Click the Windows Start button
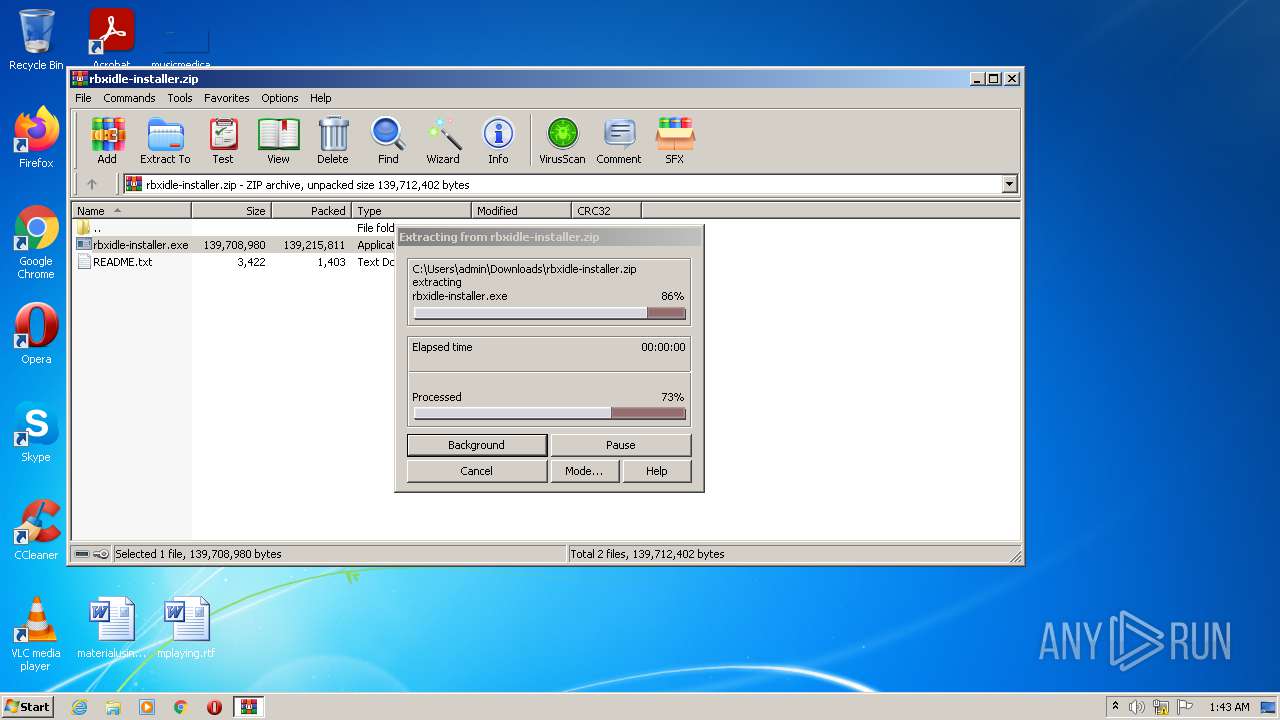1280x720 pixels. pyautogui.click(x=28, y=707)
